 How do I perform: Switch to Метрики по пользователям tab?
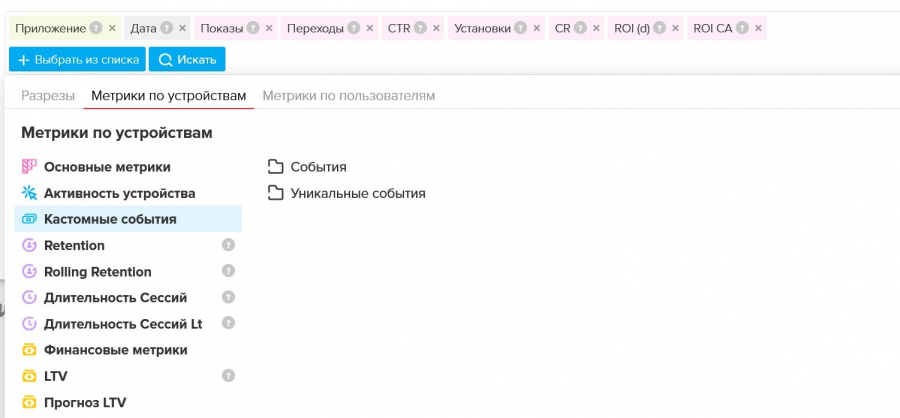click(348, 96)
